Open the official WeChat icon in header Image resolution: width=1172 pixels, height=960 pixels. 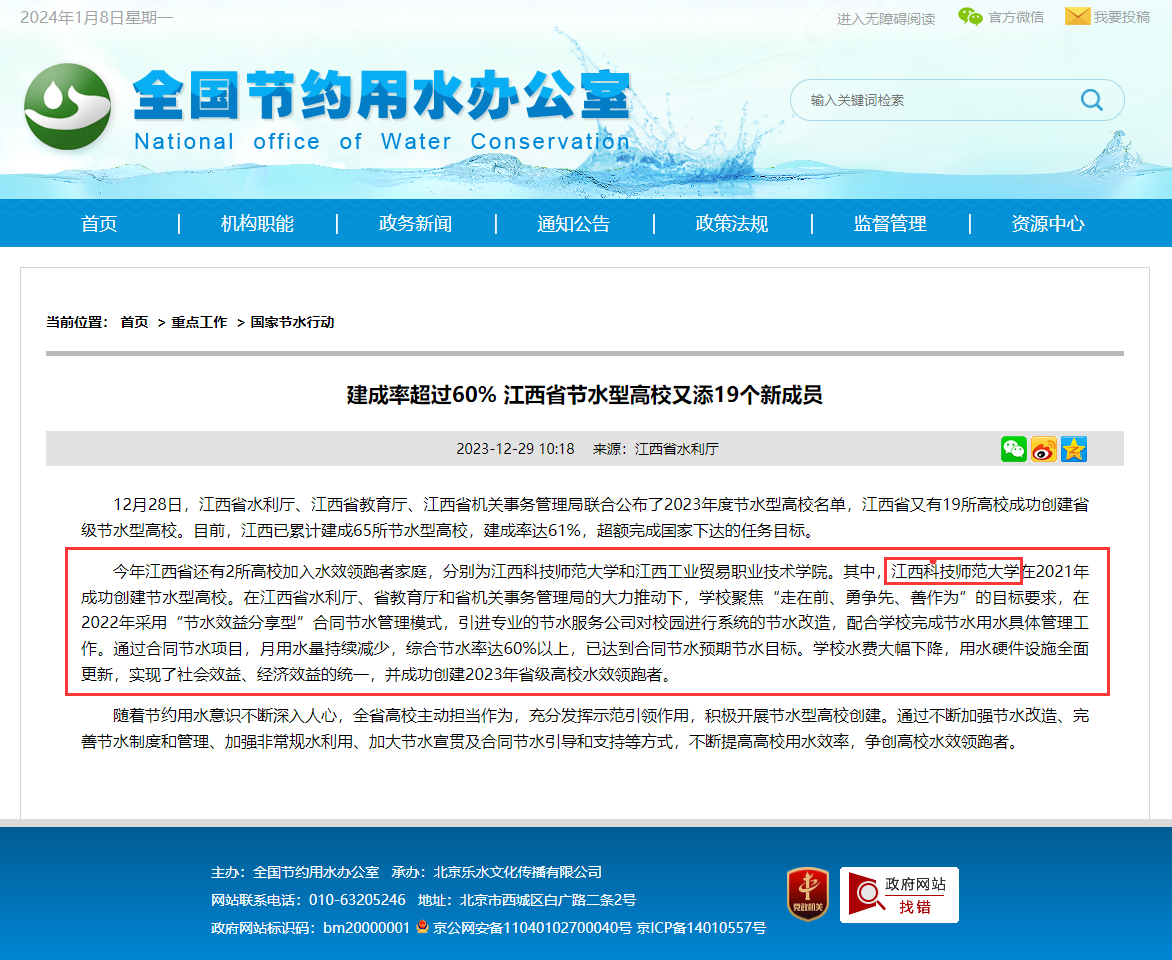coord(970,16)
